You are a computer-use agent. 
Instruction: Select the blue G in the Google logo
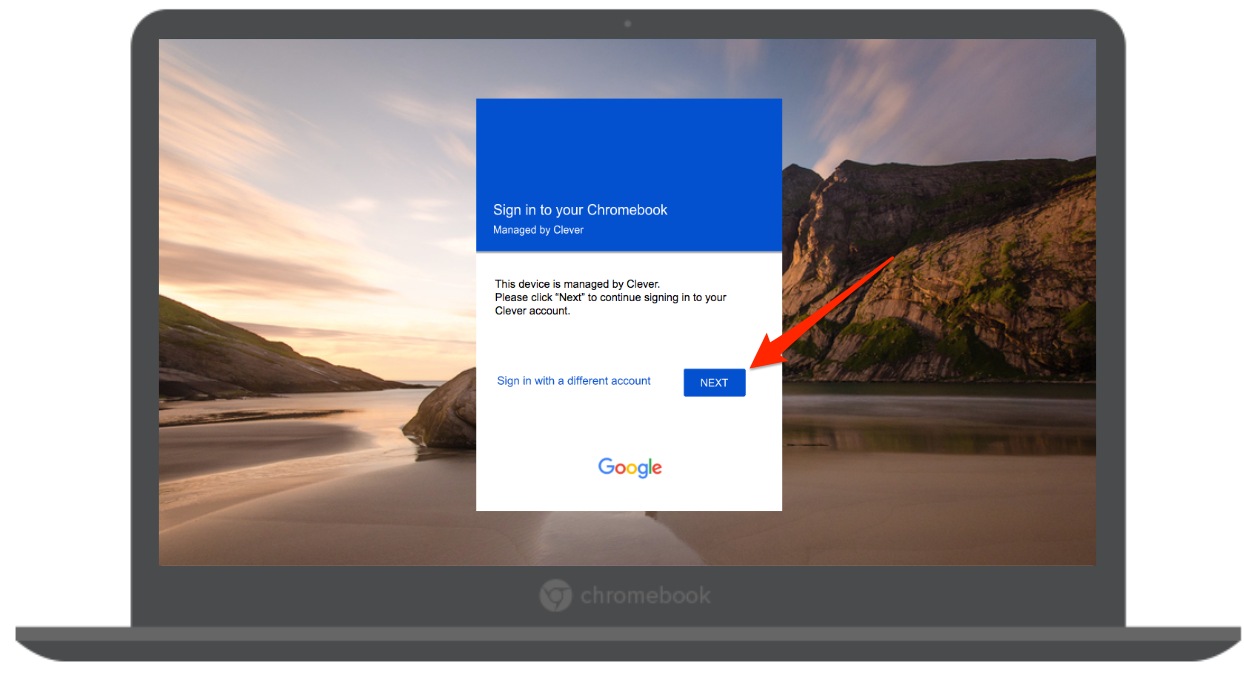606,466
